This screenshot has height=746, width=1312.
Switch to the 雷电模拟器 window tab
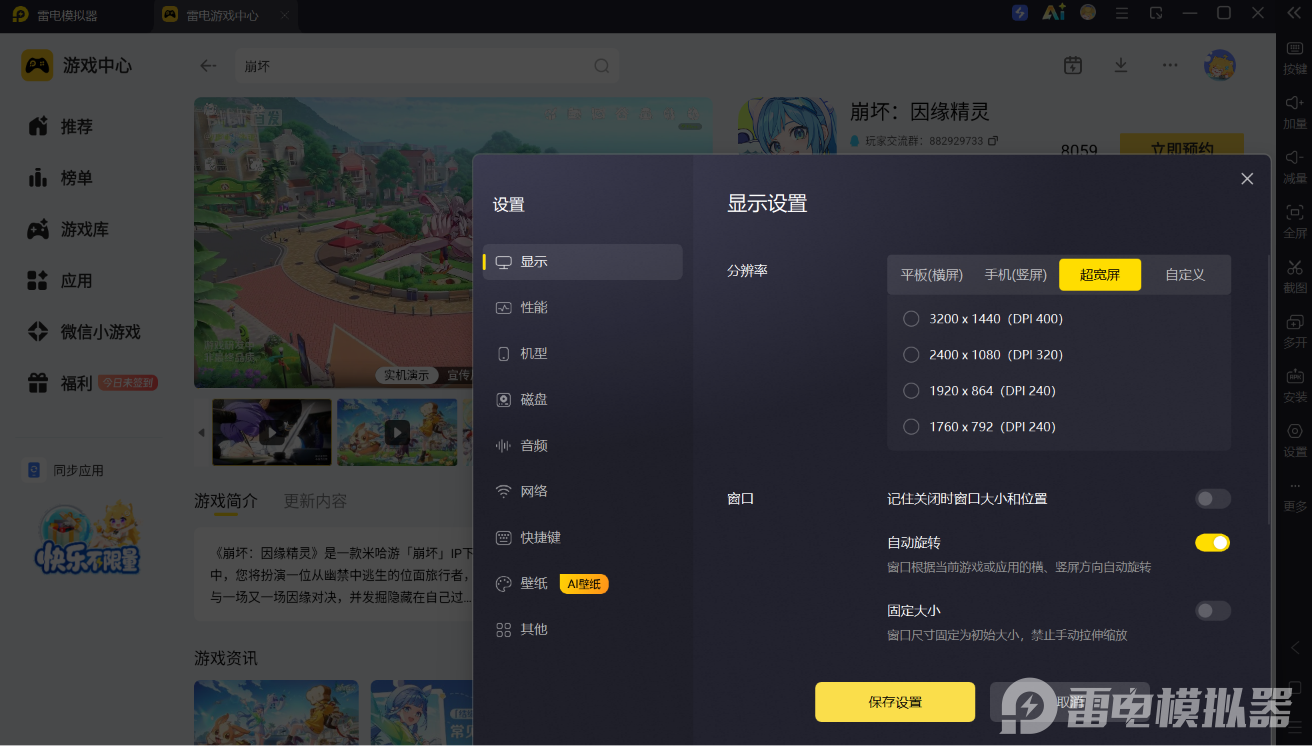[x=54, y=15]
